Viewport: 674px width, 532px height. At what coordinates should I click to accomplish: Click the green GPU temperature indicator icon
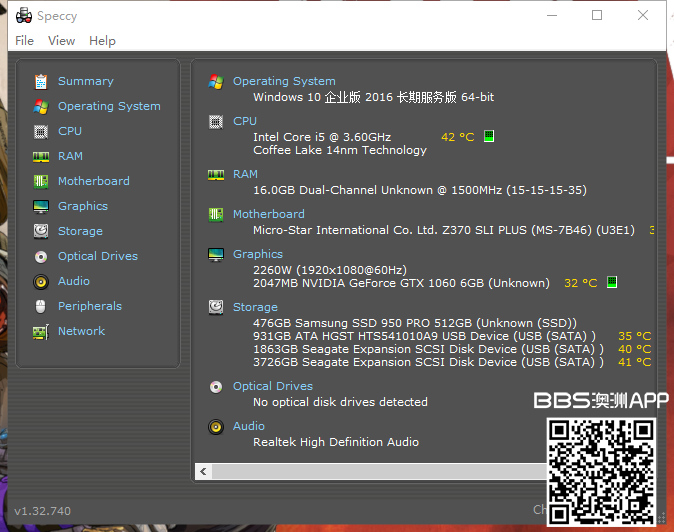612,282
